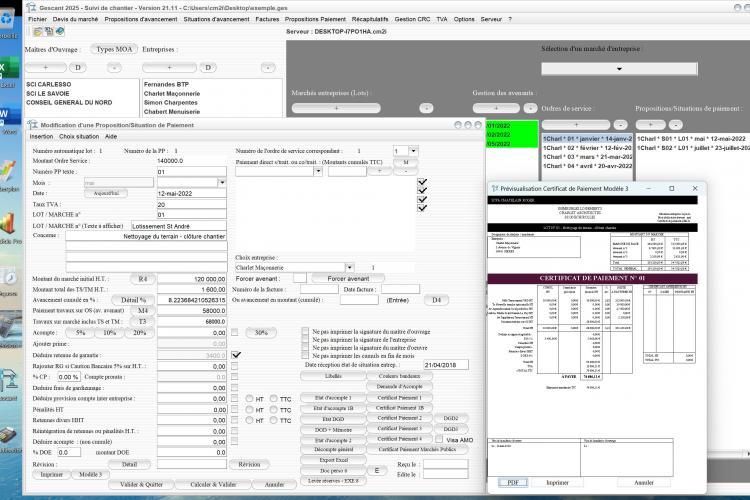Toggle the Visa AMO checkbox
Image resolution: width=750 pixels, height=500 pixels.
click(439, 439)
